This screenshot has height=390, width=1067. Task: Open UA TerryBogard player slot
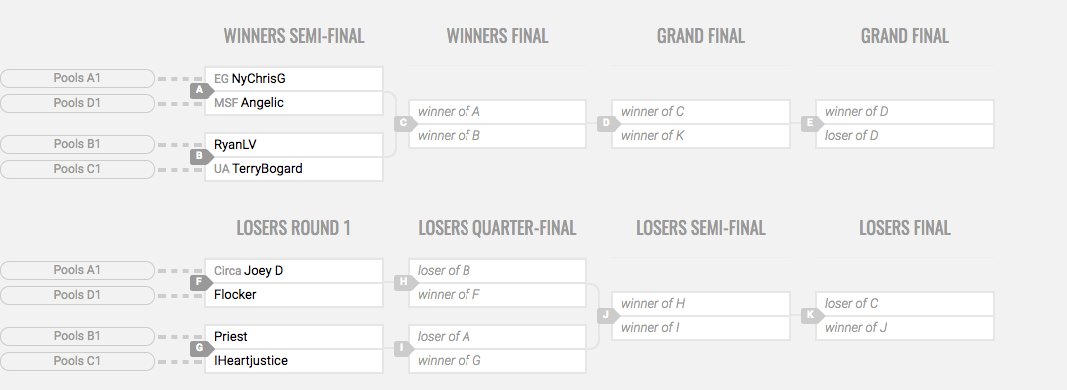pyautogui.click(x=294, y=169)
